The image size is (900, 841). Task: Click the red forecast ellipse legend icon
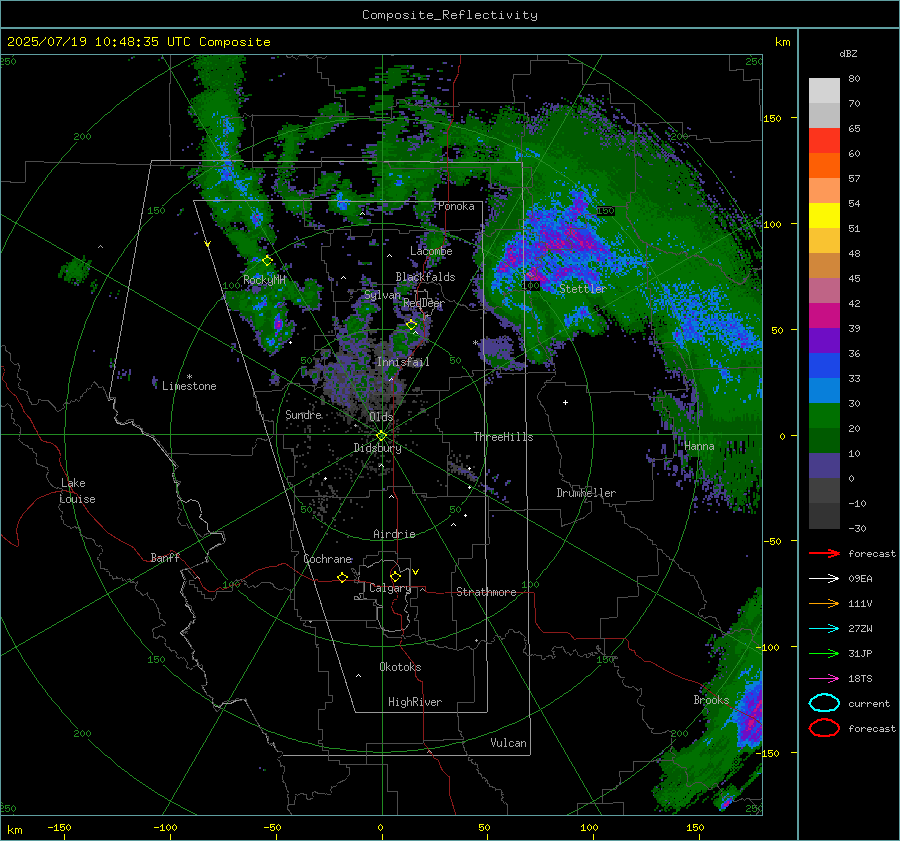coord(824,728)
